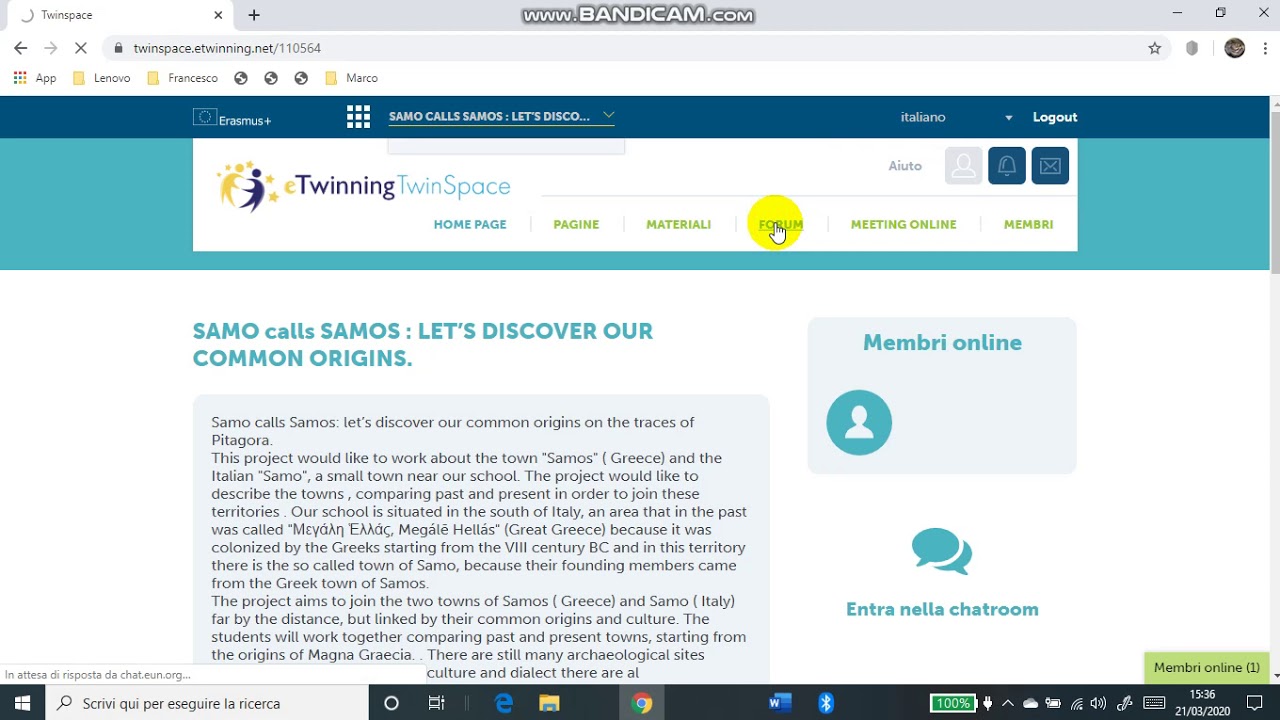Open the Chrome profile avatar
Screen dimensions: 1280x720
1235,48
